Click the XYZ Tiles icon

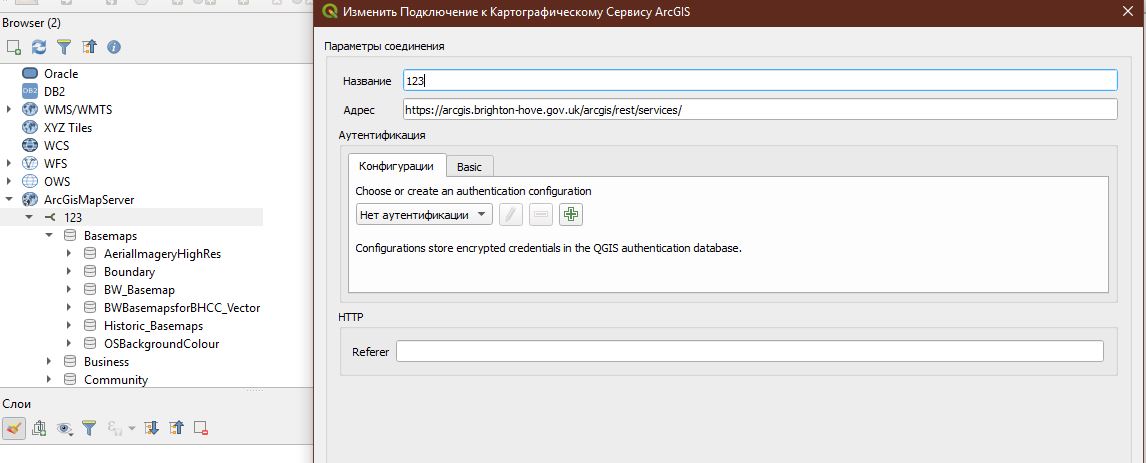(30, 127)
